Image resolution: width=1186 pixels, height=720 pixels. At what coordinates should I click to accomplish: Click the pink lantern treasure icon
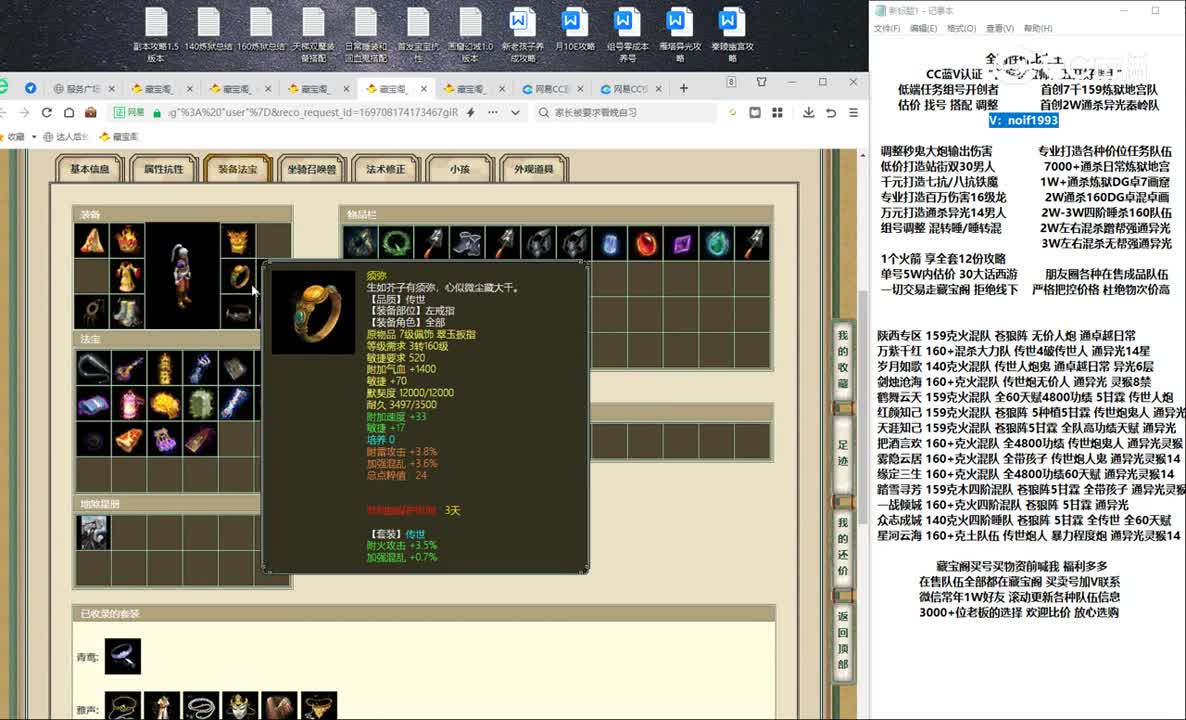pyautogui.click(x=129, y=403)
